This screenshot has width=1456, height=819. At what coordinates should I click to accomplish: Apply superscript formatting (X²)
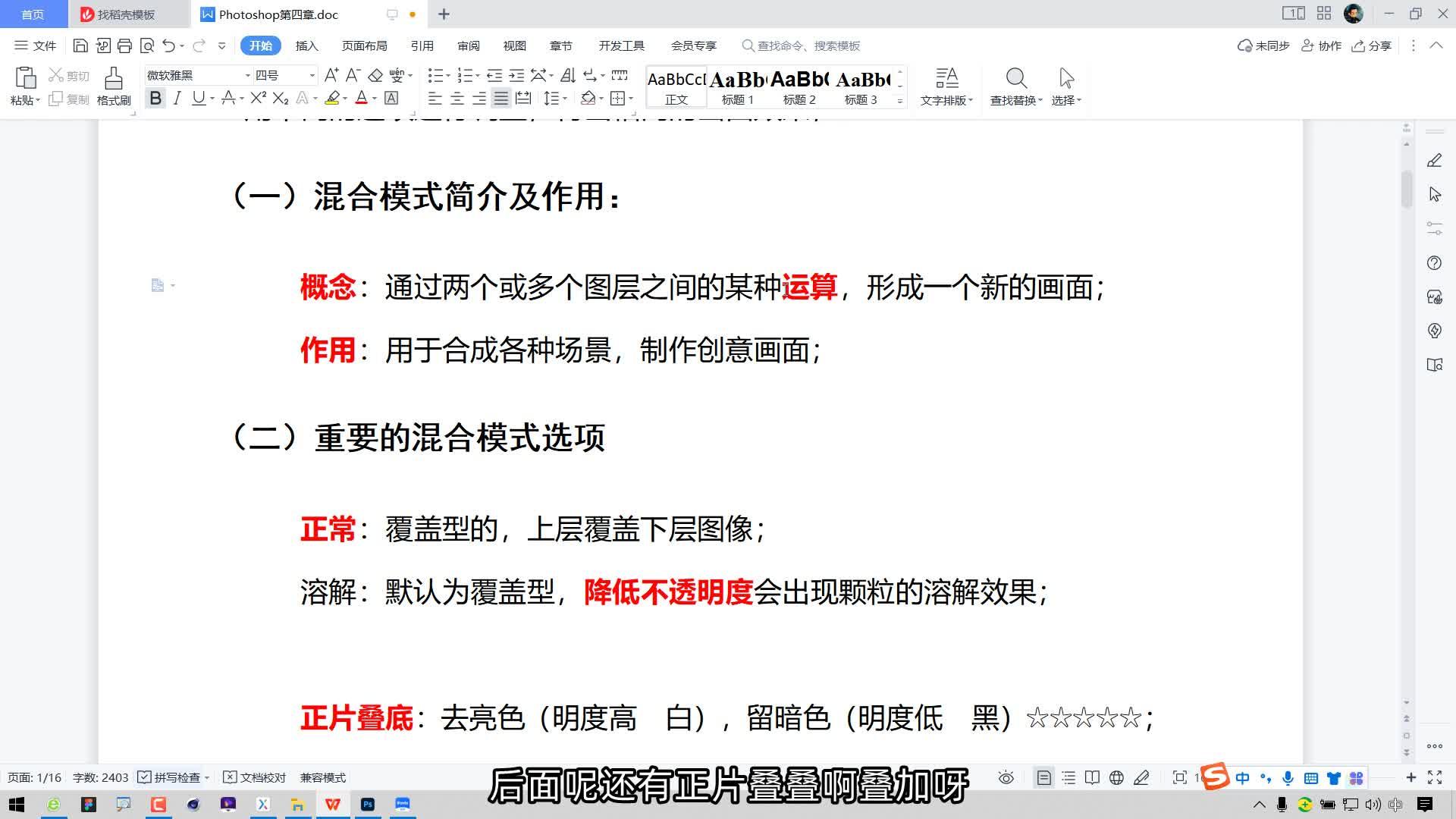point(259,98)
